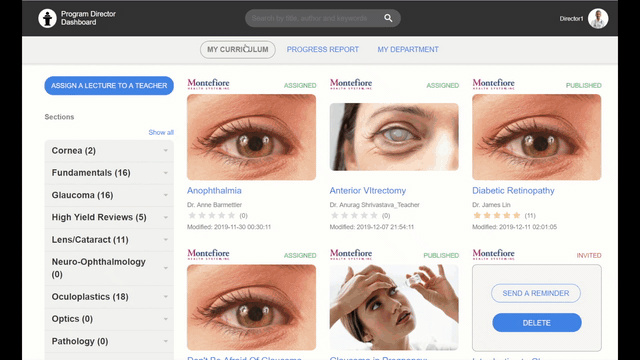Click the Program Director Dashboard logo icon
This screenshot has width=640, height=360.
click(47, 18)
